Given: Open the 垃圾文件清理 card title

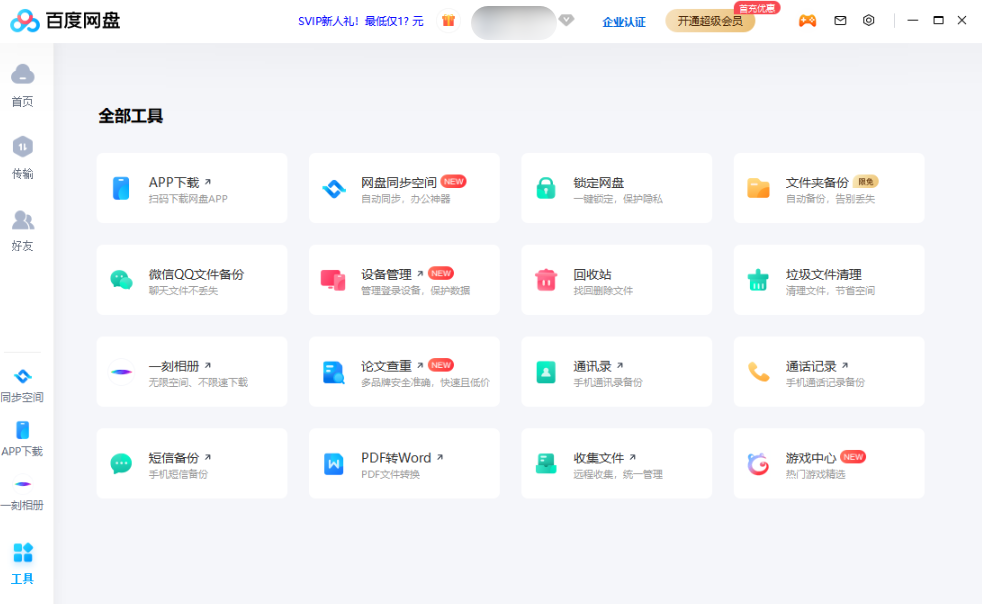Looking at the screenshot, I should 824,274.
